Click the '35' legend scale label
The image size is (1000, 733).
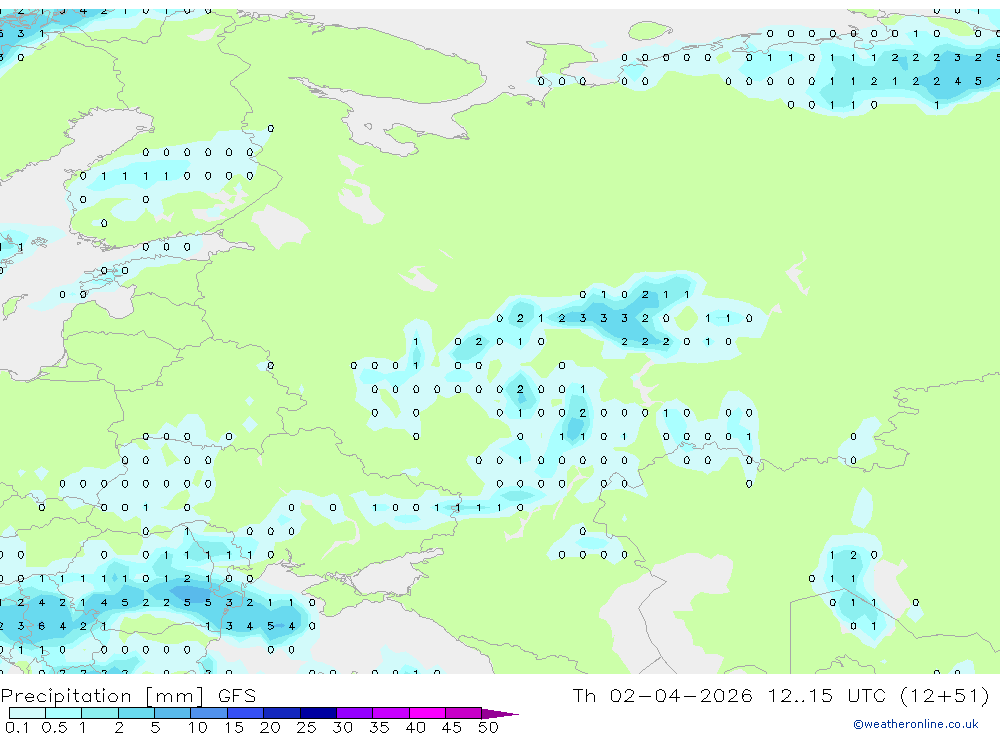click(x=379, y=727)
